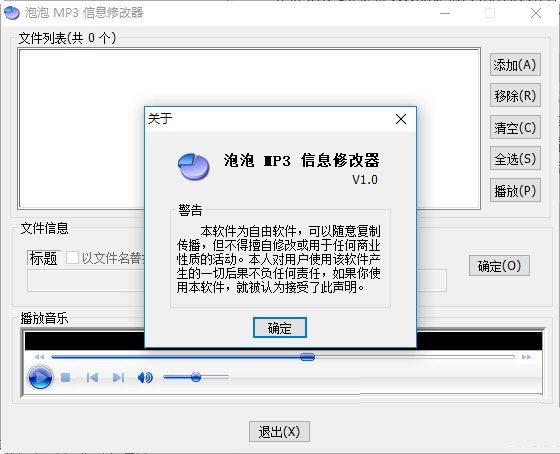Close the main 泡泡 MP3 window
The width and height of the screenshot is (560, 454).
pos(536,13)
